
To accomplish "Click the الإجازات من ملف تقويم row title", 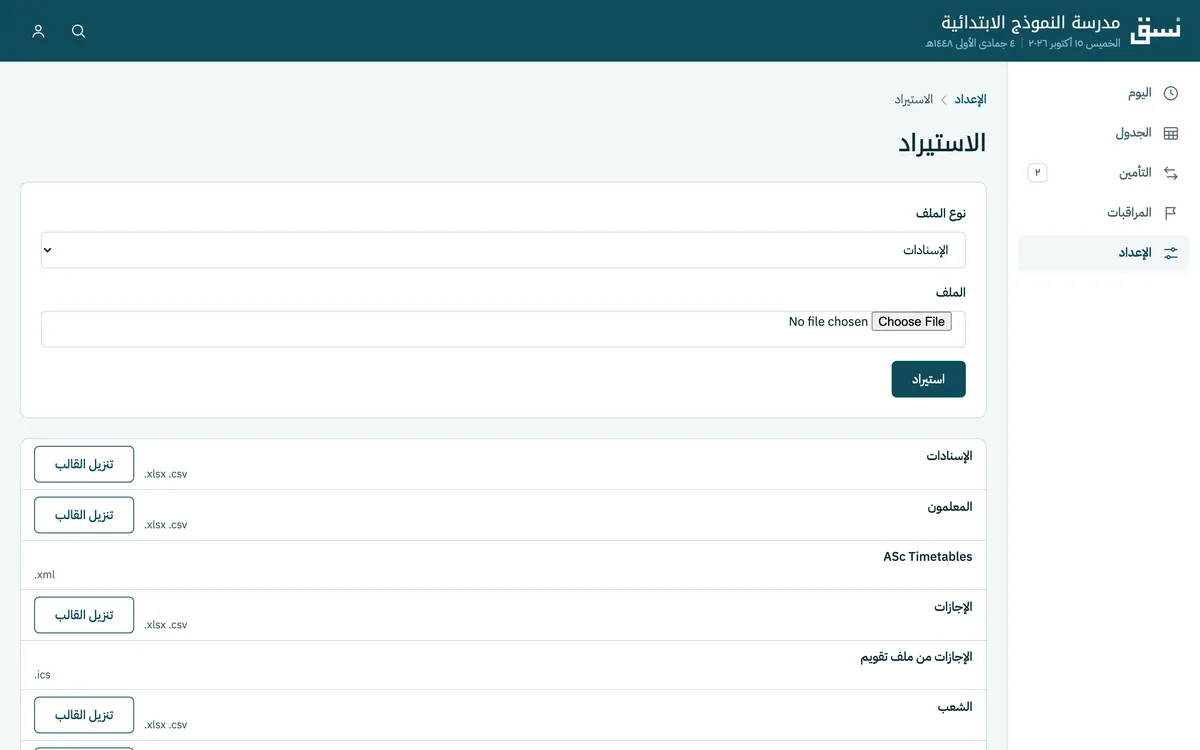I will coord(917,657).
